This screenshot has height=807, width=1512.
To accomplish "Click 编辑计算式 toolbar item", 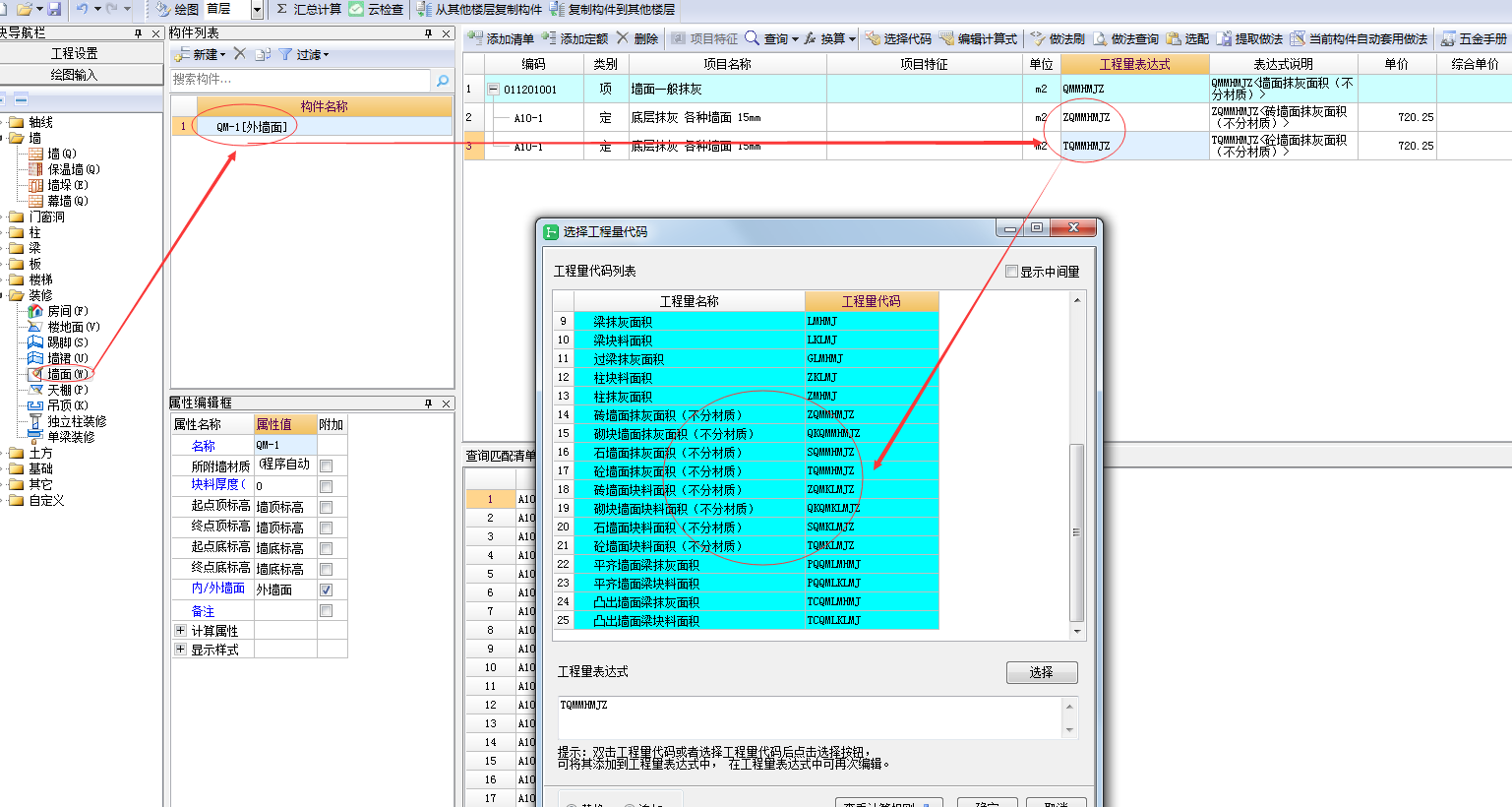I will click(x=979, y=38).
